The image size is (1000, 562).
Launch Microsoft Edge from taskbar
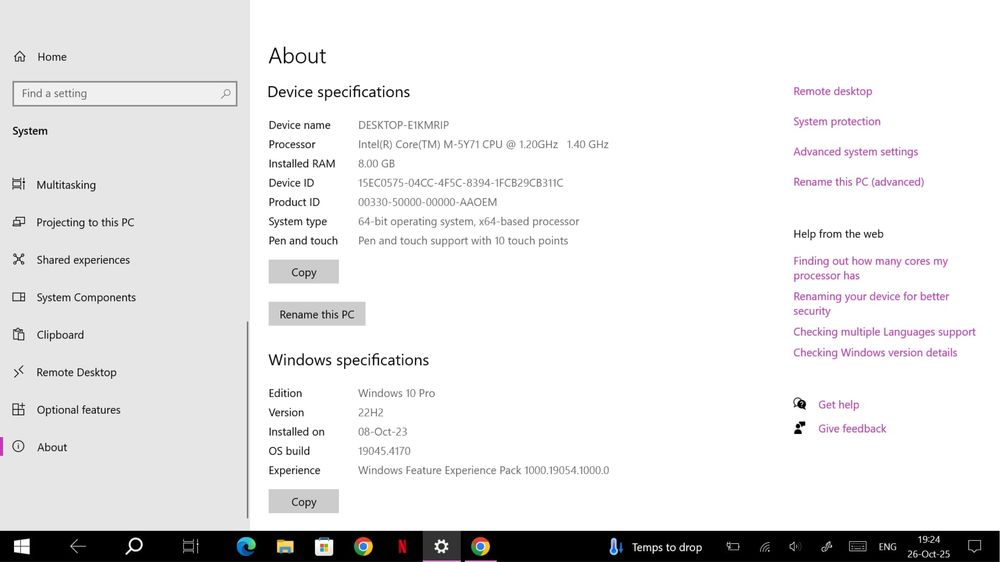[246, 547]
